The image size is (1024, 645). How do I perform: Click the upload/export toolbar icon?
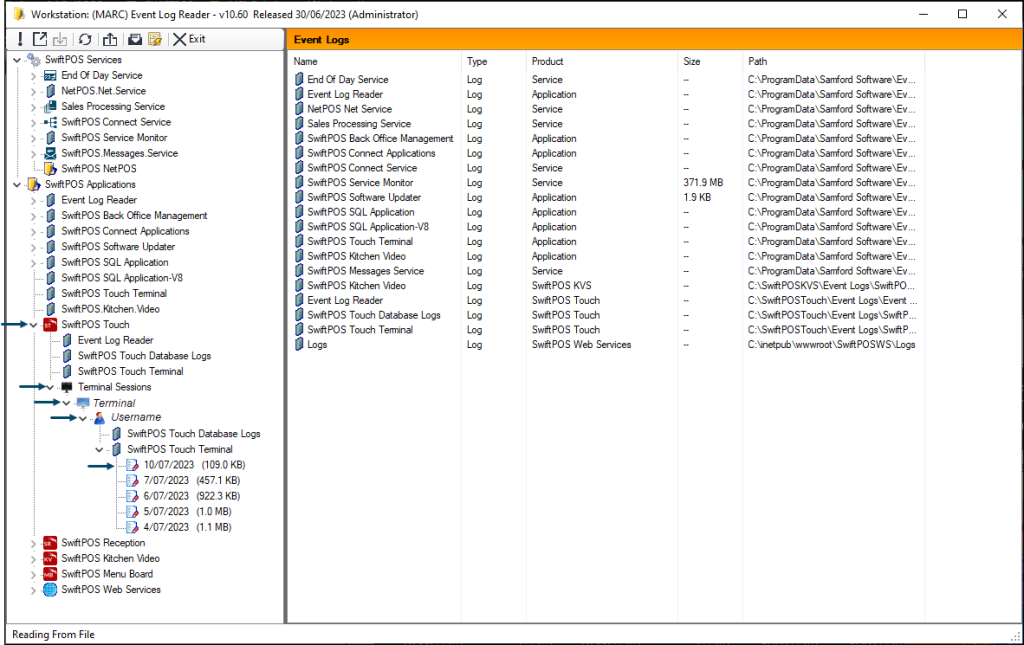[x=111, y=39]
